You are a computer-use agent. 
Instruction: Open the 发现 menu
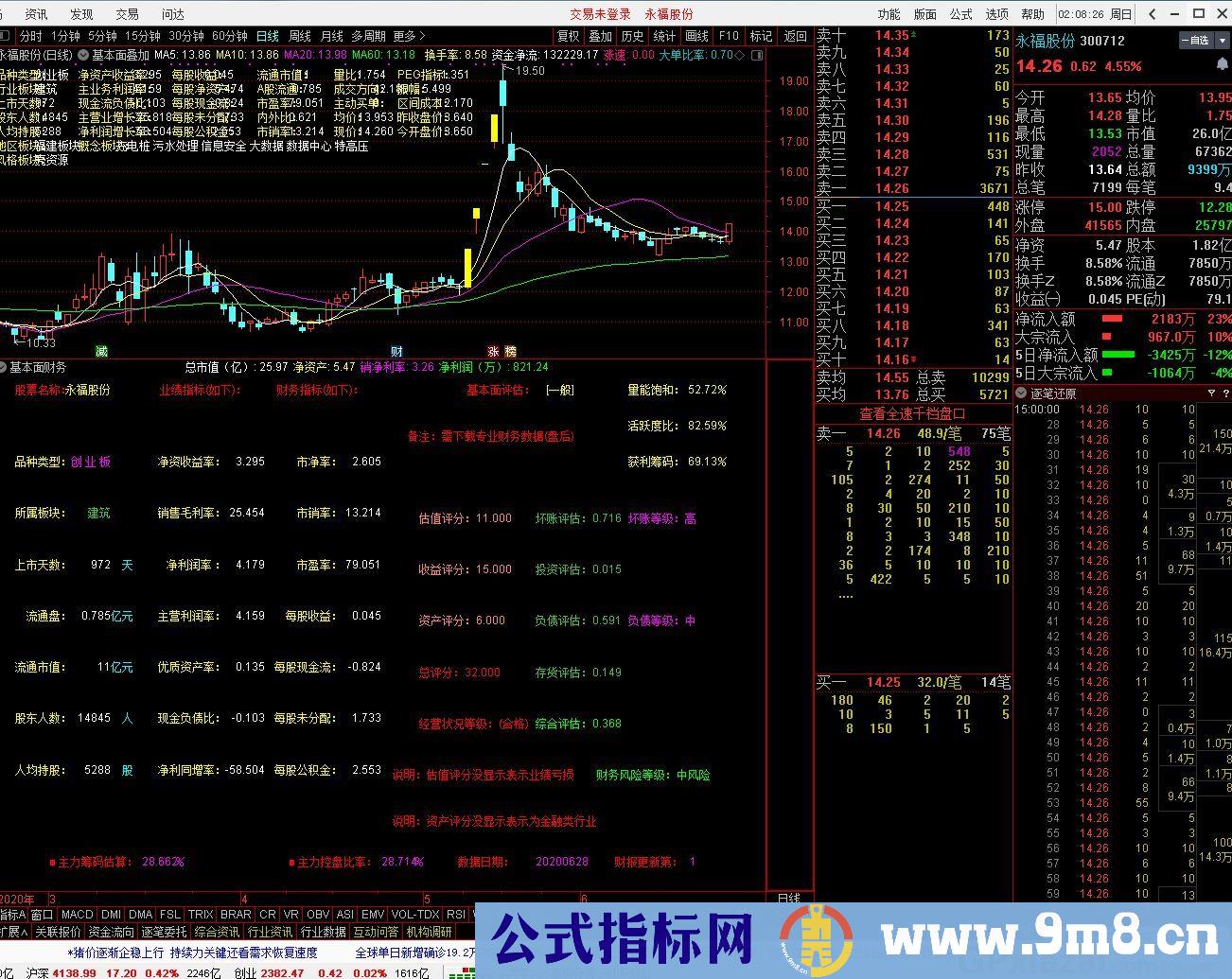81,14
